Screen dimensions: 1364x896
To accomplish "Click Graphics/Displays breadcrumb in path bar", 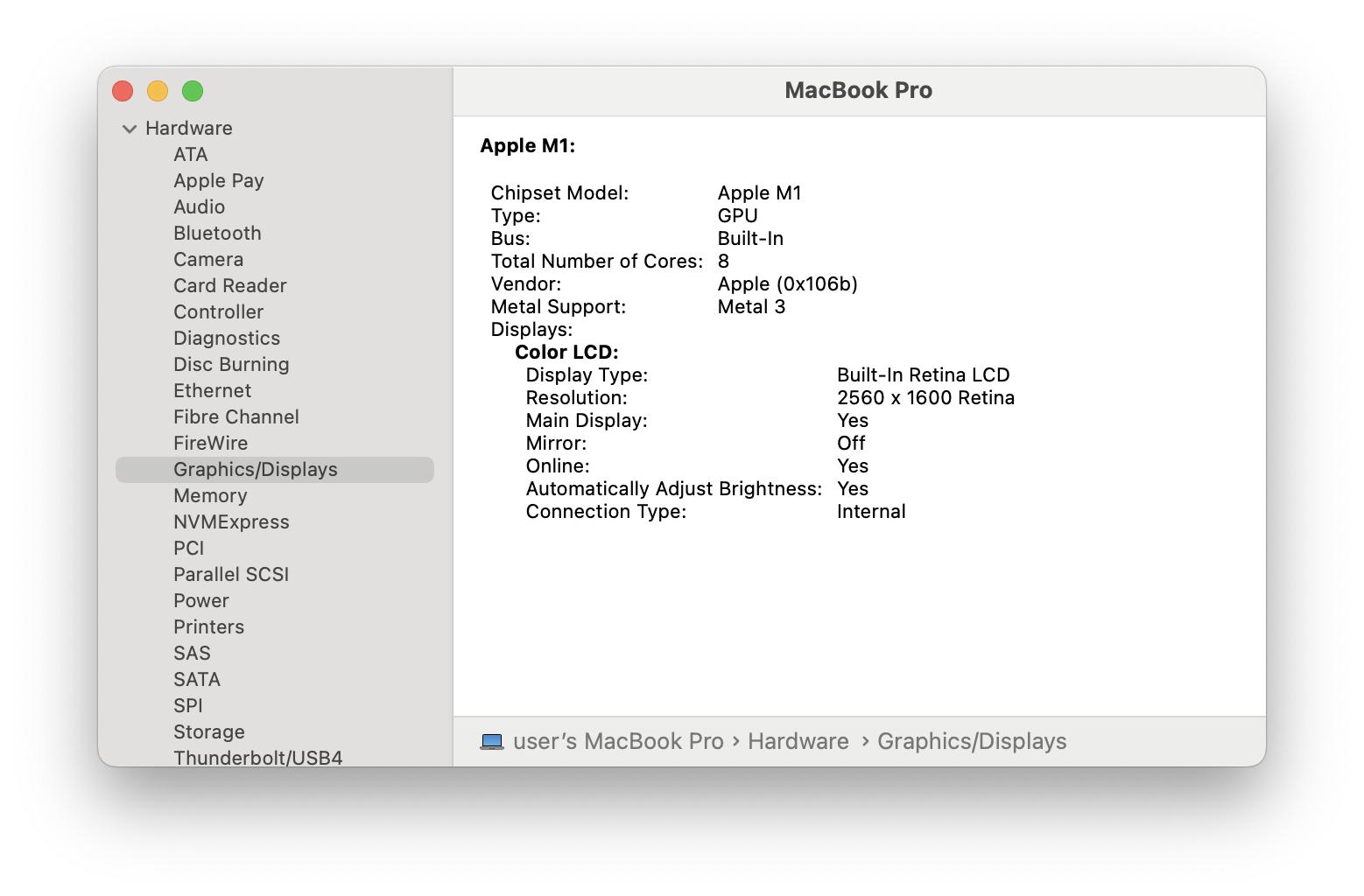I will (x=972, y=742).
